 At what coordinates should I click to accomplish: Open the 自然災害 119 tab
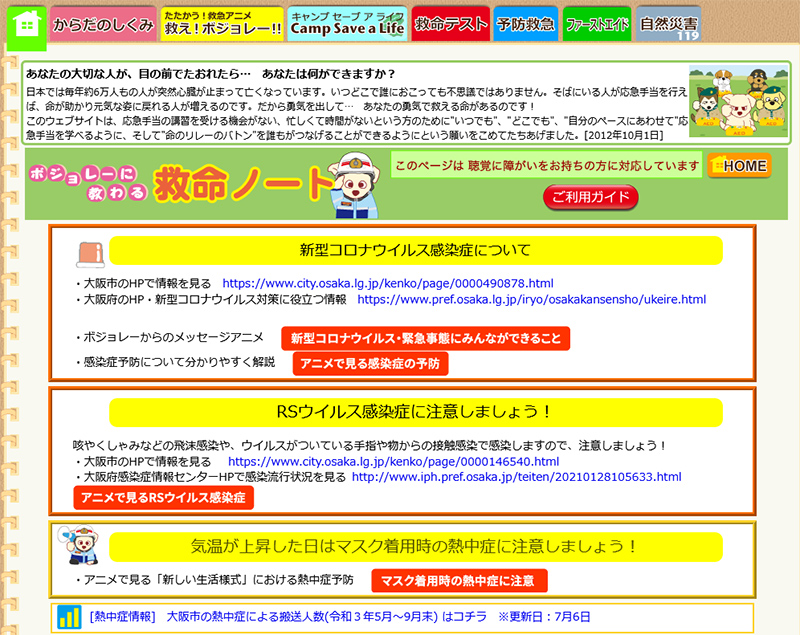click(668, 25)
